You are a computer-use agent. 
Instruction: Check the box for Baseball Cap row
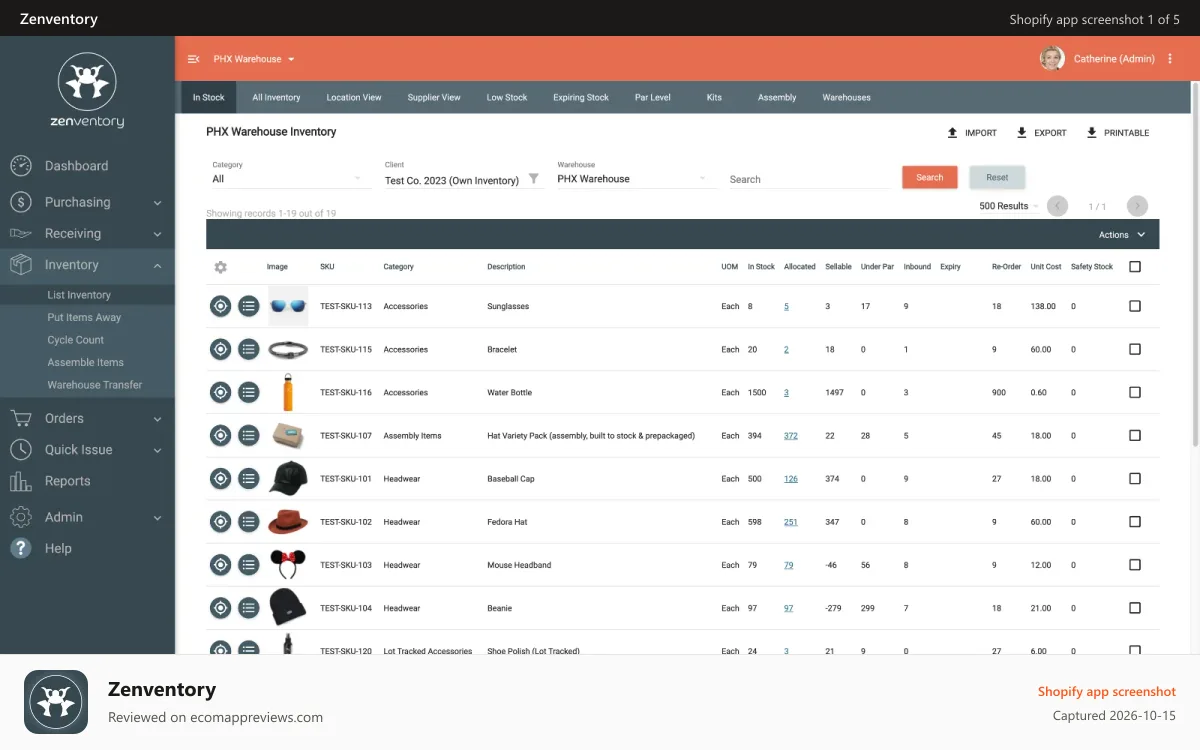pos(1134,478)
